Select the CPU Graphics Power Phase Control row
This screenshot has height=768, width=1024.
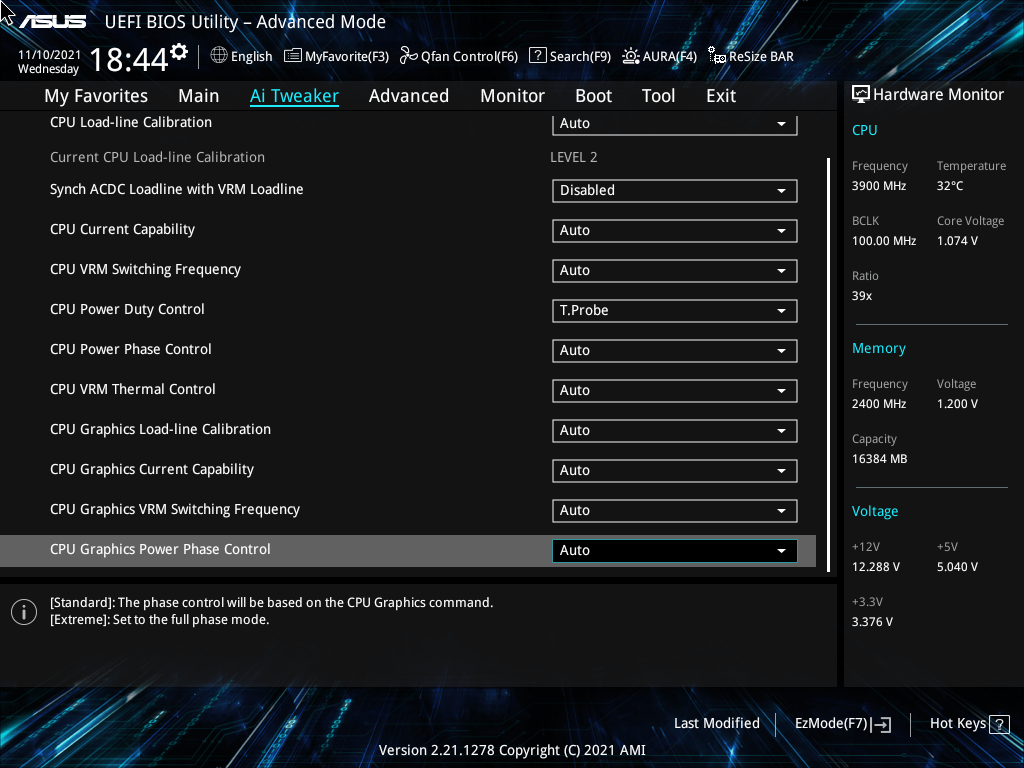point(408,551)
